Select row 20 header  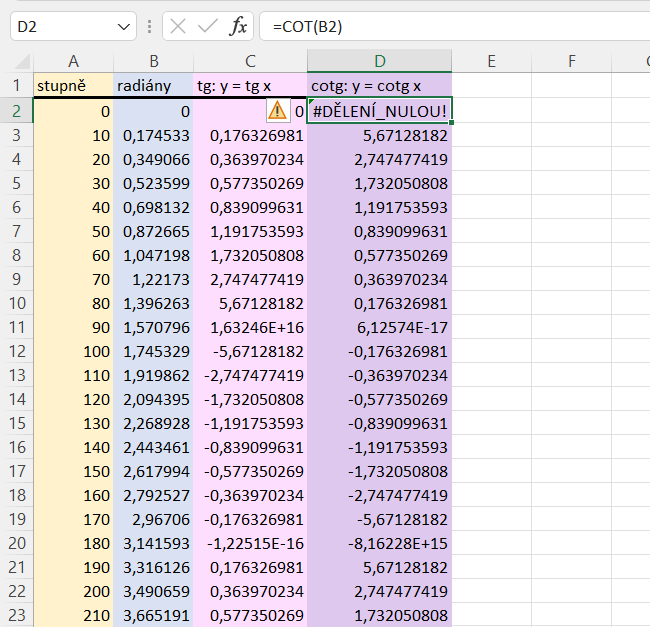click(x=16, y=544)
